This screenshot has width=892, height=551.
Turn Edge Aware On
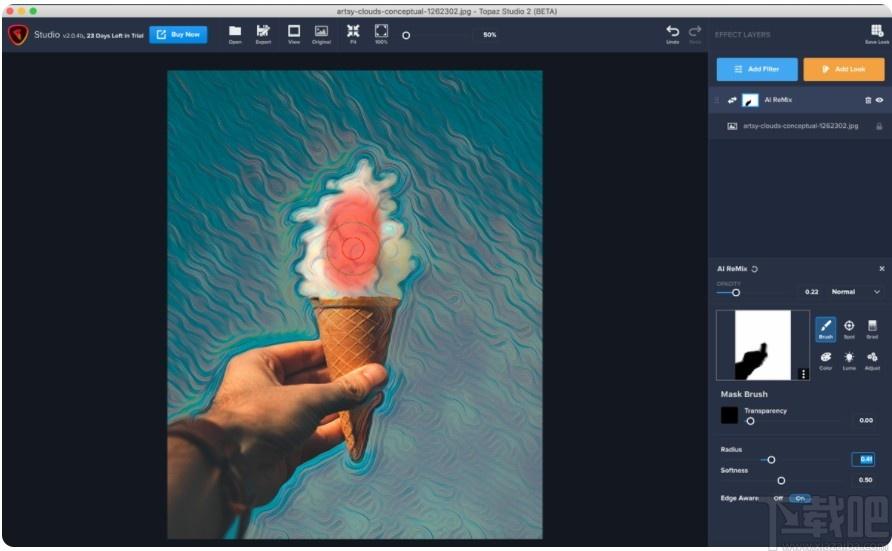799,498
